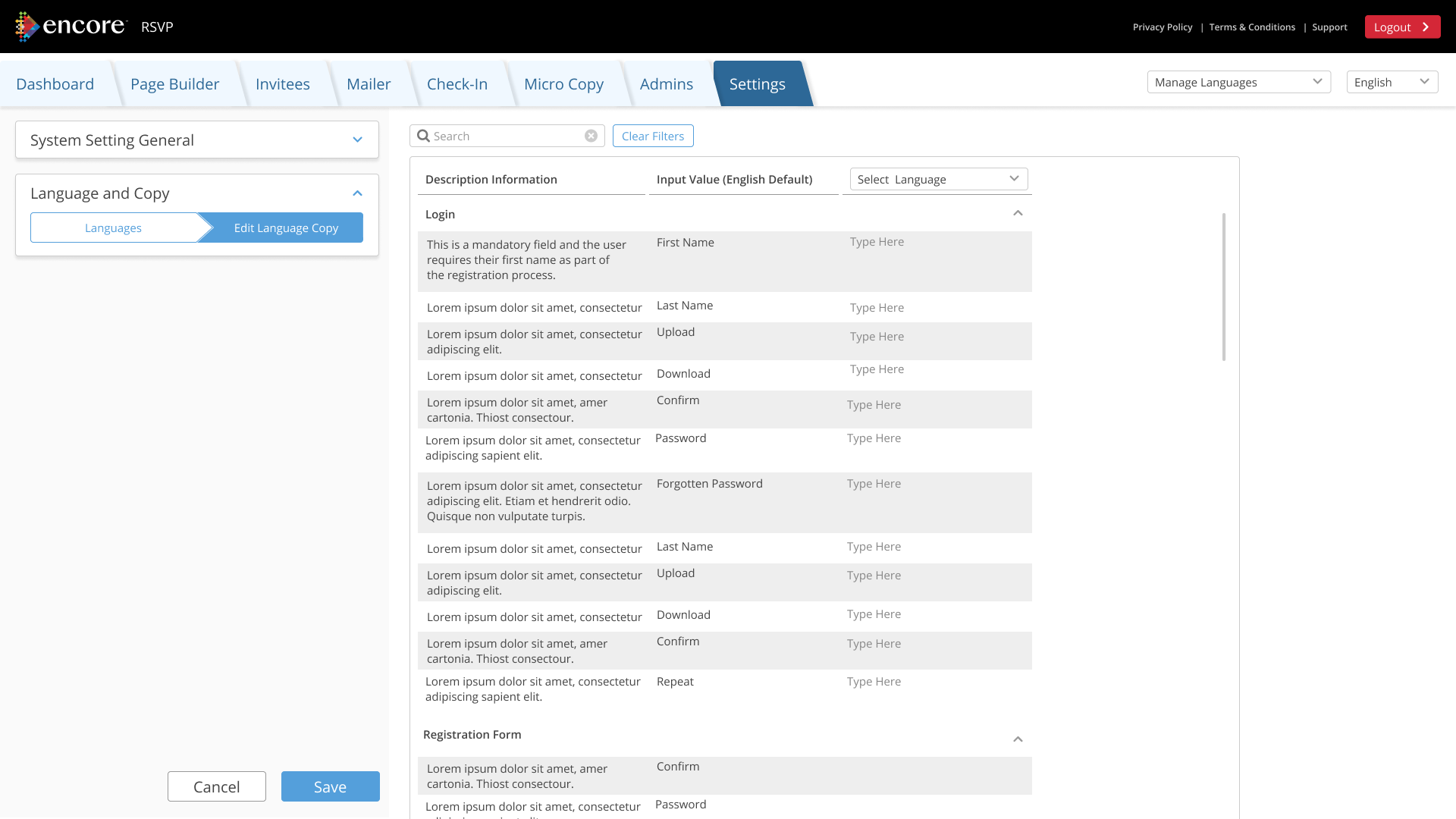Expand System Setting General panel
Image resolution: width=1456 pixels, height=819 pixels.
click(357, 140)
